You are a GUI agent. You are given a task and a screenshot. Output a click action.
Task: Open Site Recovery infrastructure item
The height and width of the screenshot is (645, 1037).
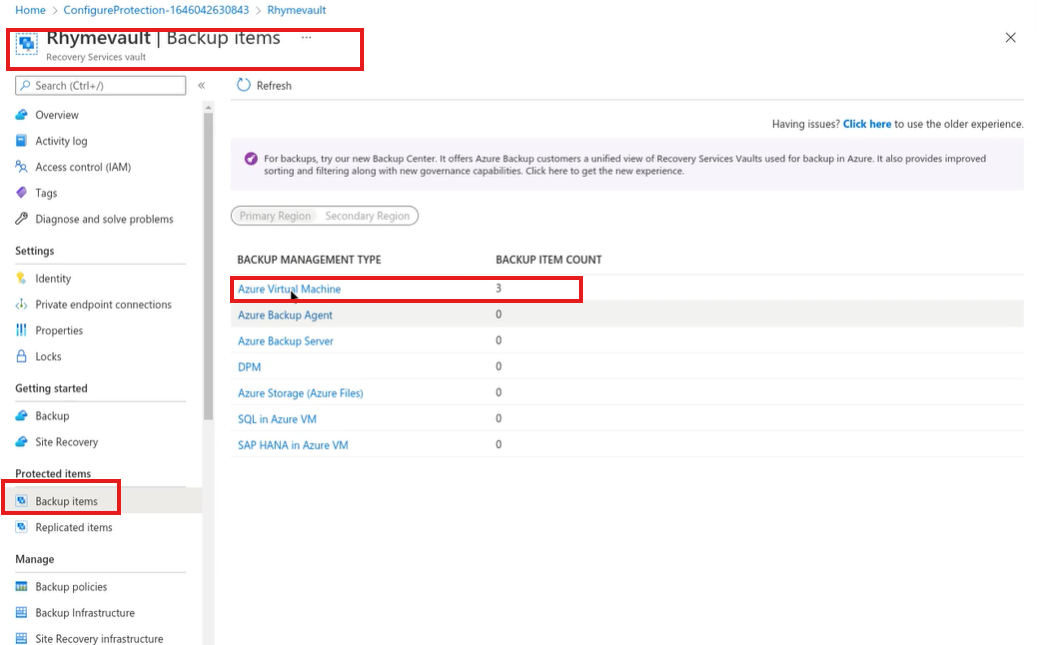[x=99, y=638]
